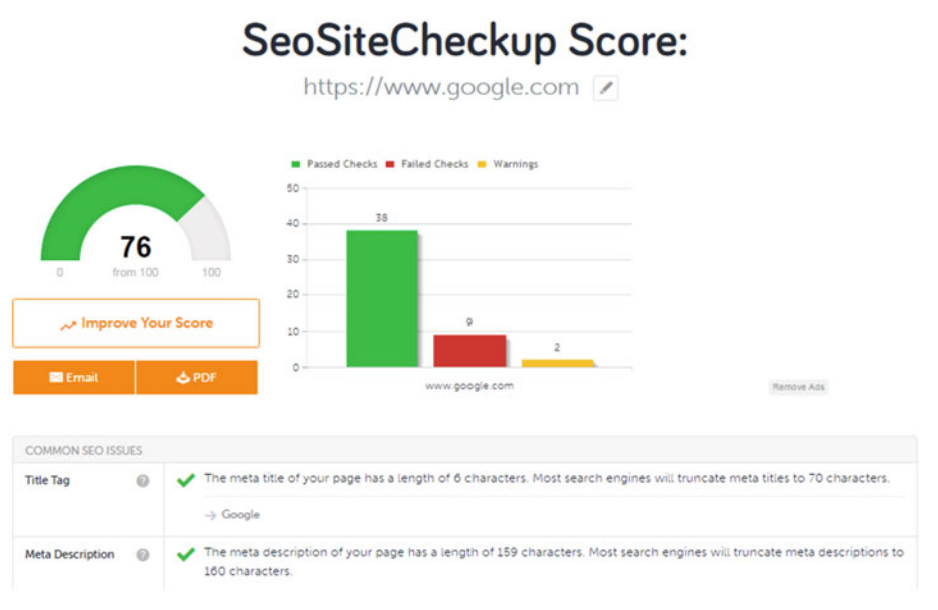Toggle the Passed Checks legend item

pos(334,164)
